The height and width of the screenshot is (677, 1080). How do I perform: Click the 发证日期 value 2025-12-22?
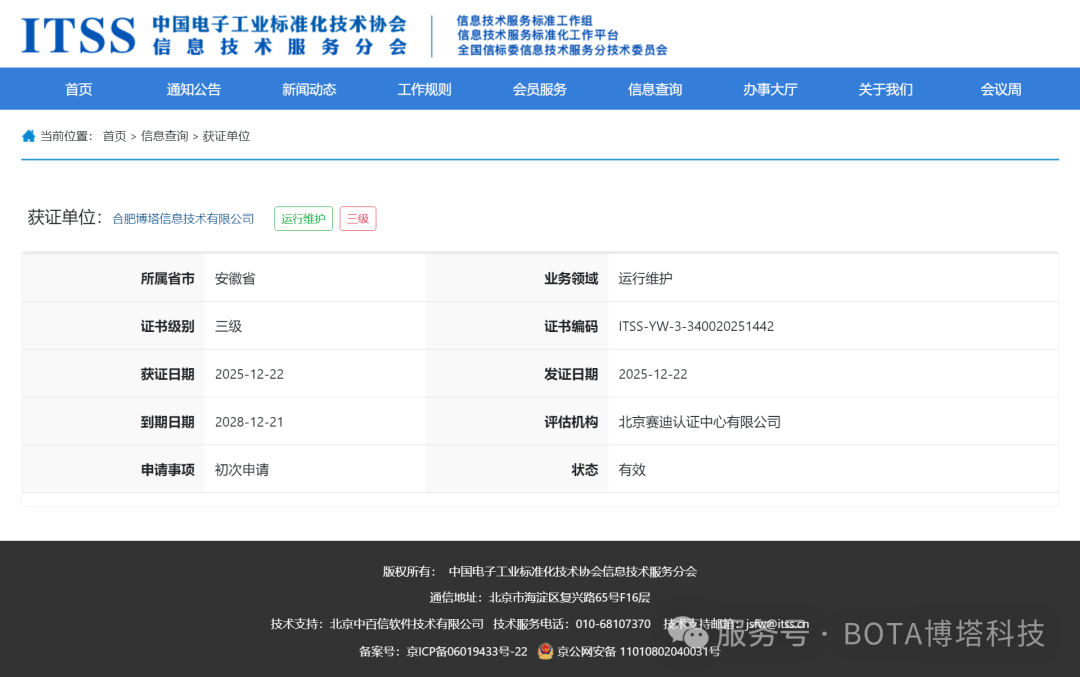[653, 374]
